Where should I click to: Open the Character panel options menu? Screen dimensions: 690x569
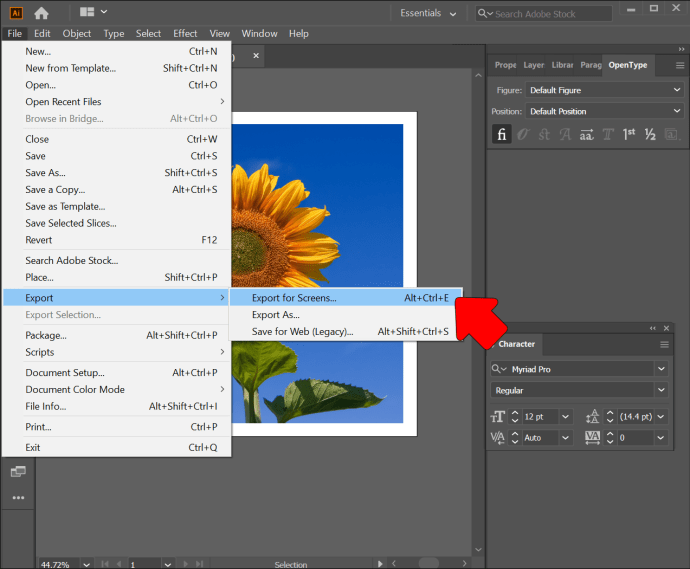(664, 344)
